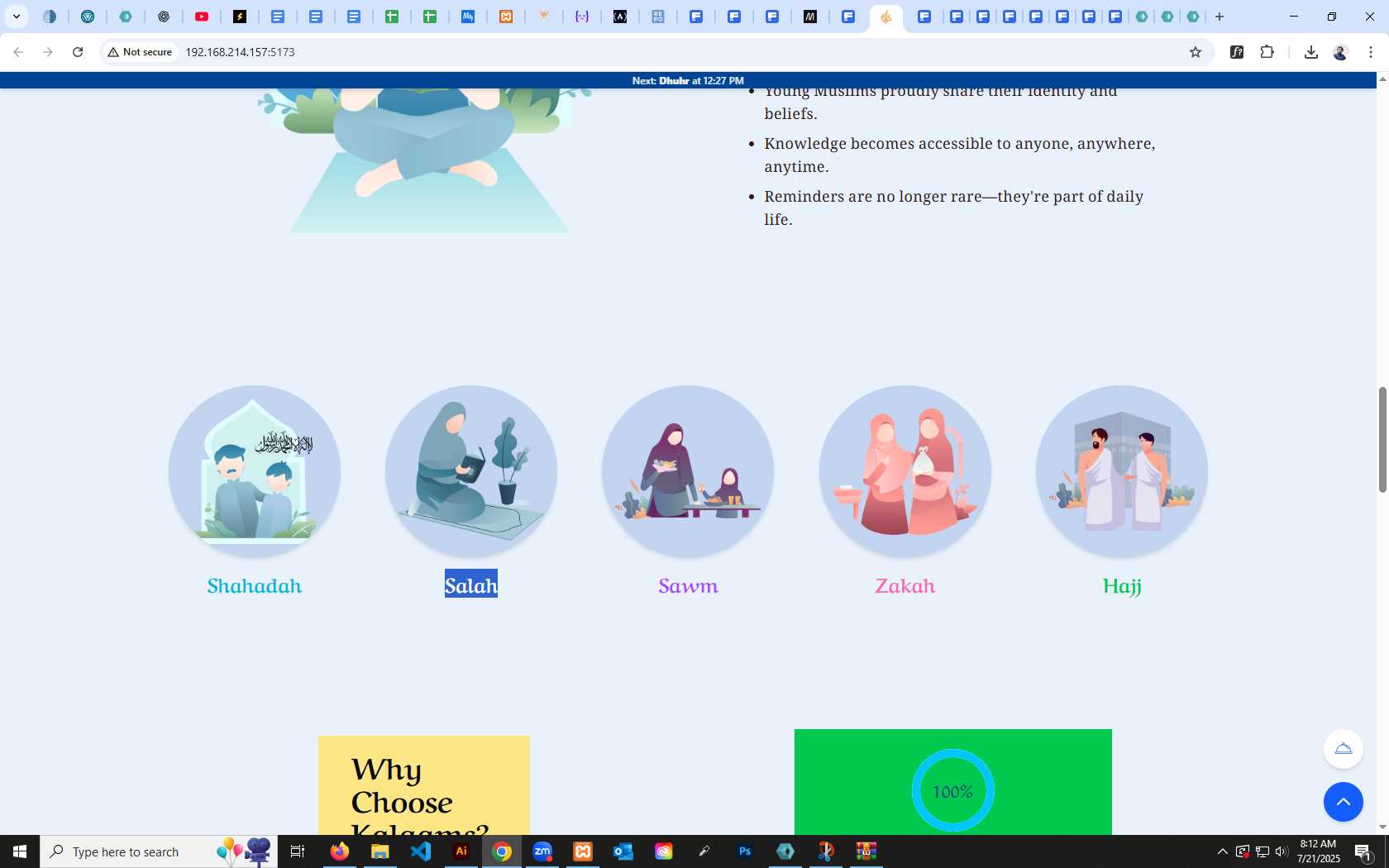Image resolution: width=1389 pixels, height=868 pixels.
Task: Click the 100% circular progress indicator
Action: (x=952, y=791)
